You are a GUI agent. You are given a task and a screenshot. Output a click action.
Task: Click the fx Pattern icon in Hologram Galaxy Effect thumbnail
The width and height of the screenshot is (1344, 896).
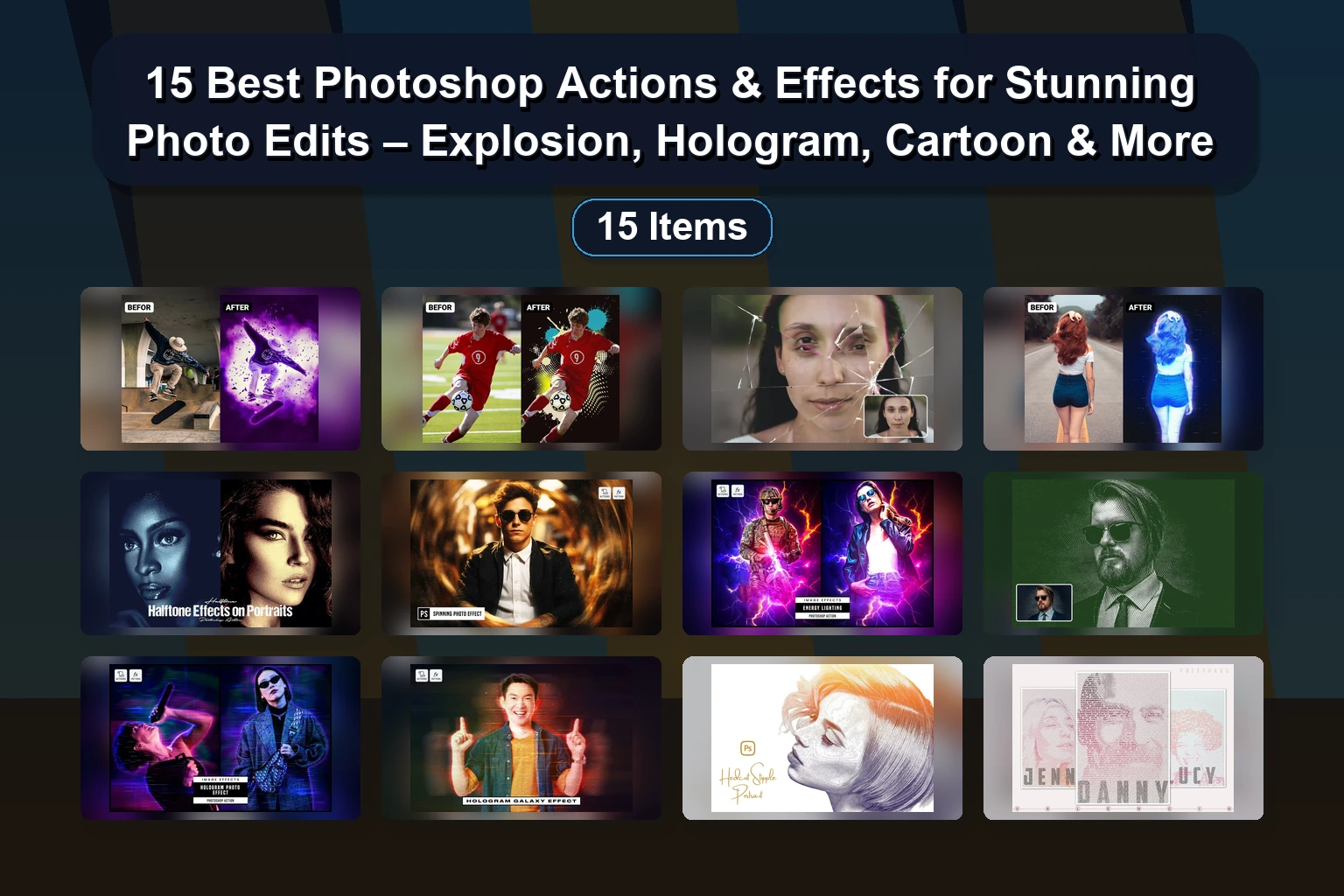[x=436, y=675]
